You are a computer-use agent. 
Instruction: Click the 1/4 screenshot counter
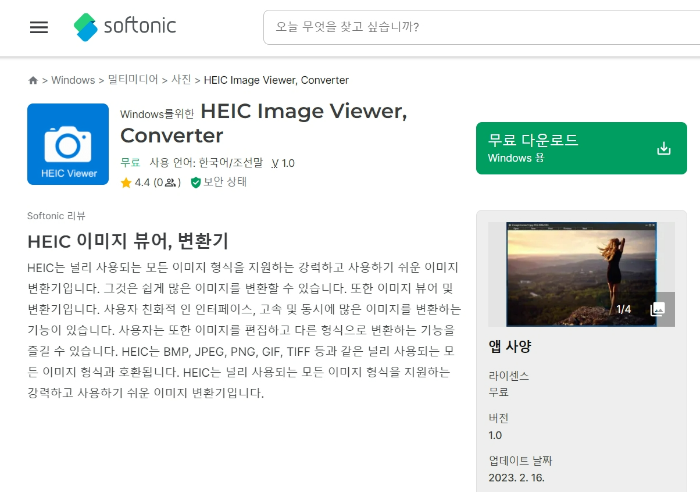pyautogui.click(x=623, y=309)
